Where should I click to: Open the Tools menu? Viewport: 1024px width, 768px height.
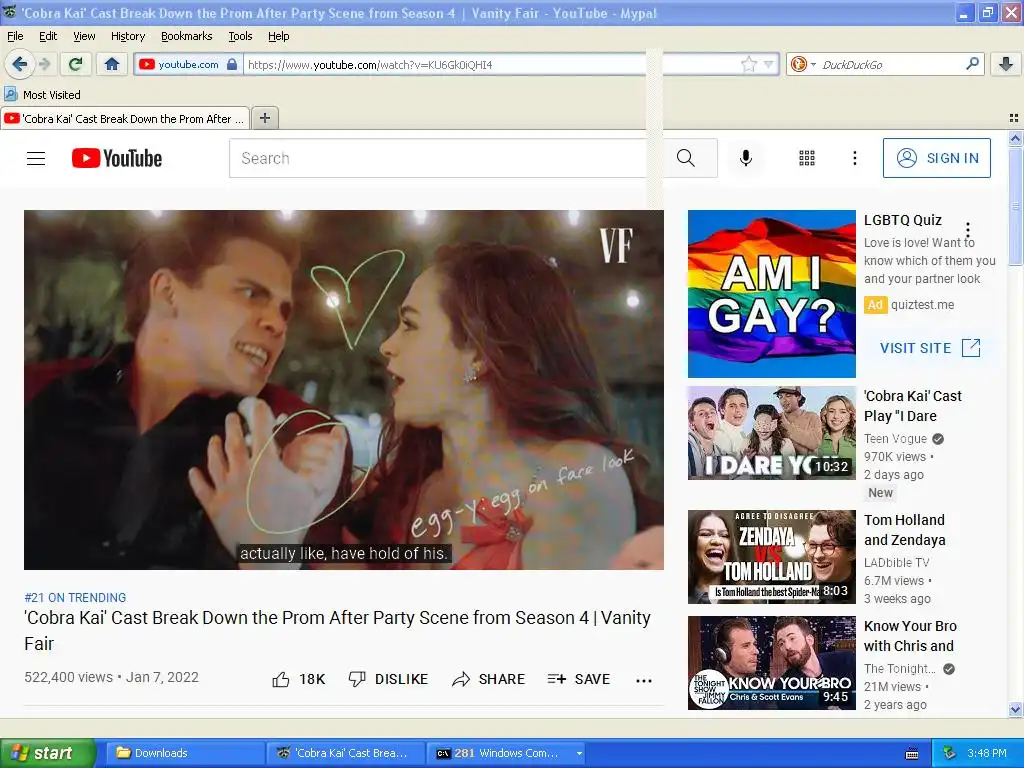coord(240,36)
